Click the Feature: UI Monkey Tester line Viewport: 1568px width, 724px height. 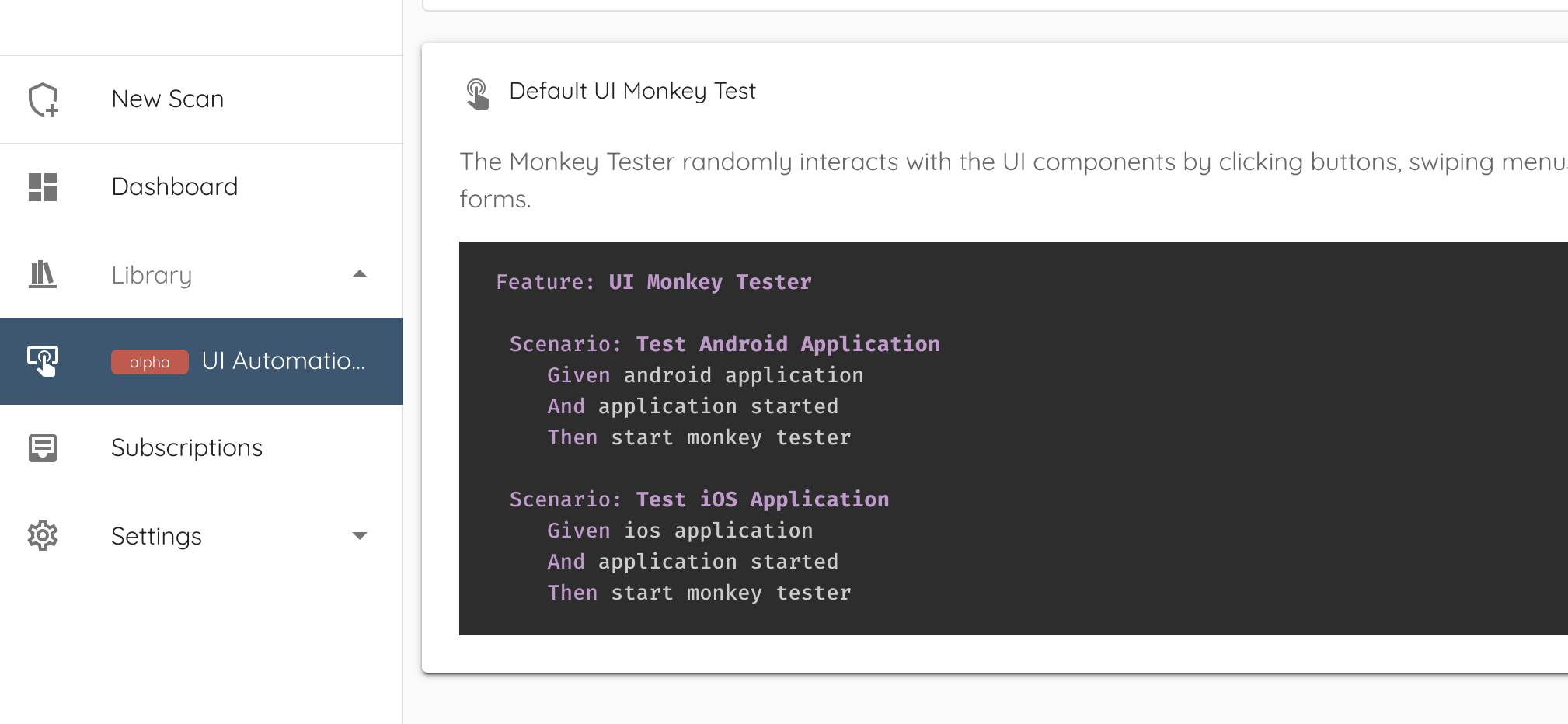pyautogui.click(x=653, y=282)
